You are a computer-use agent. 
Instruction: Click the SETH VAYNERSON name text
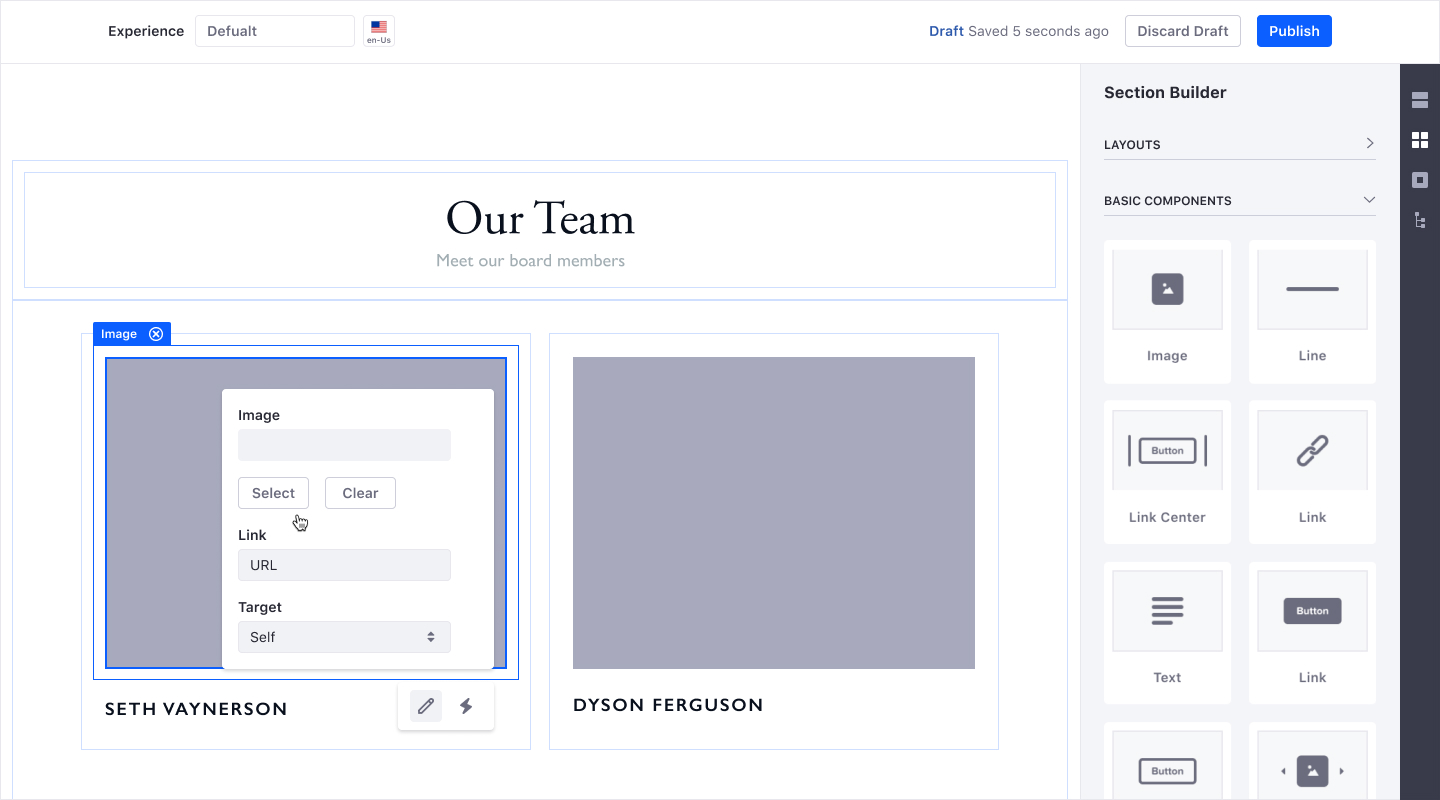click(x=196, y=709)
